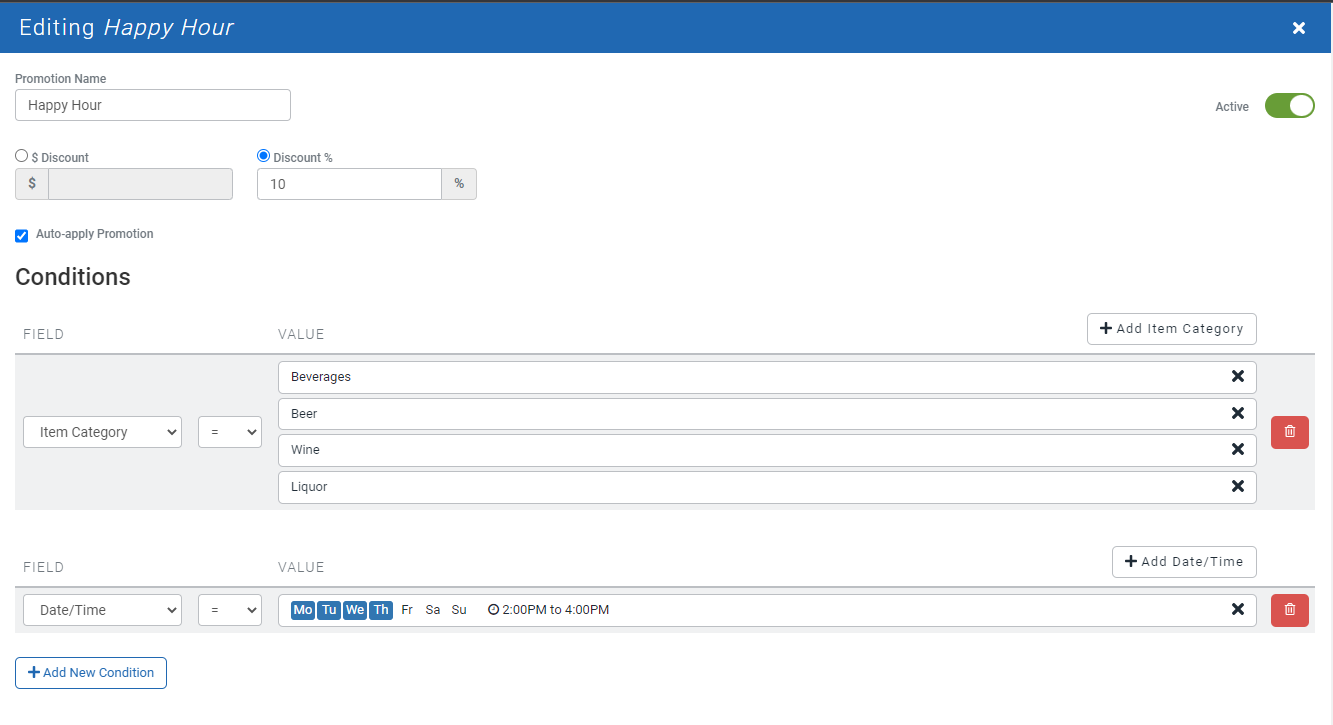The image size is (1333, 725).
Task: Deselect the Monday day chip
Action: (x=303, y=610)
